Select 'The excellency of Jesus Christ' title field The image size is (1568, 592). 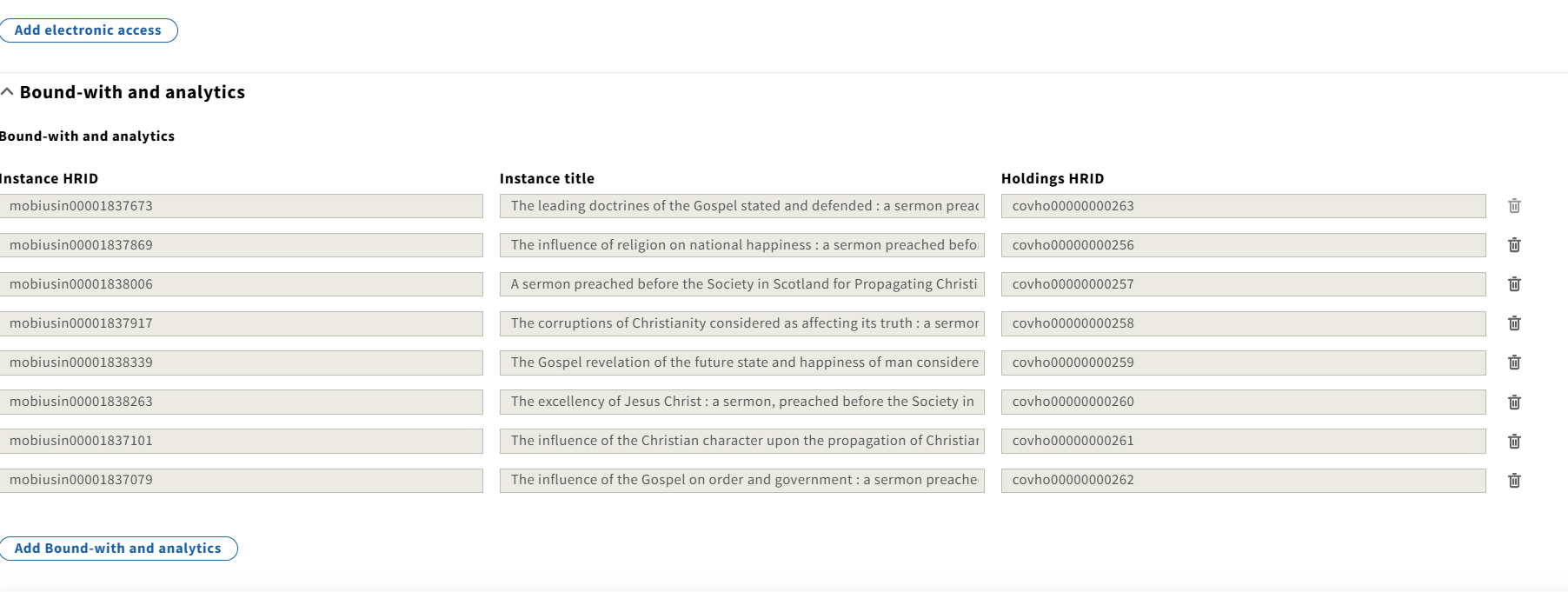click(x=742, y=402)
